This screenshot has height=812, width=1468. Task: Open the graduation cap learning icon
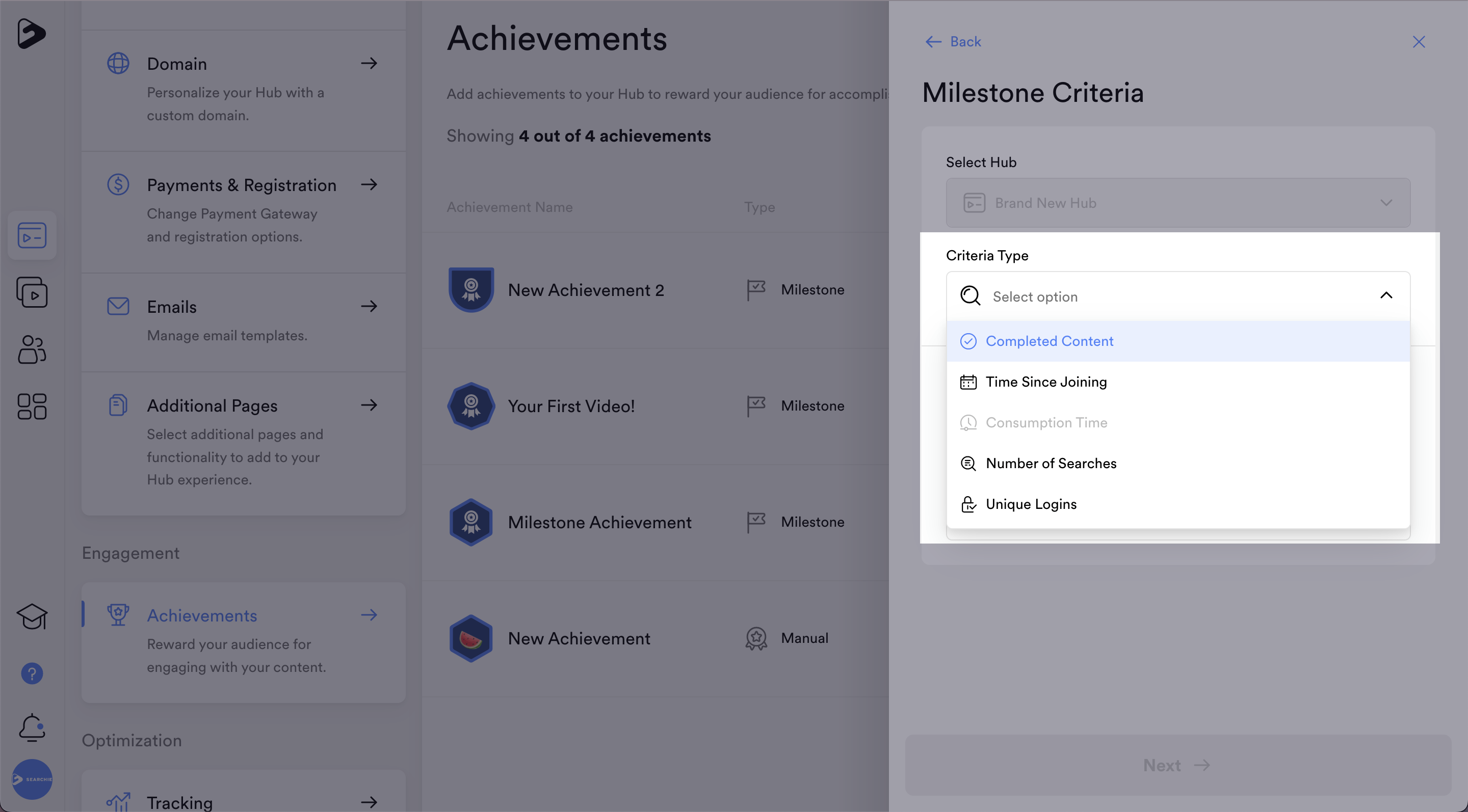(32, 617)
